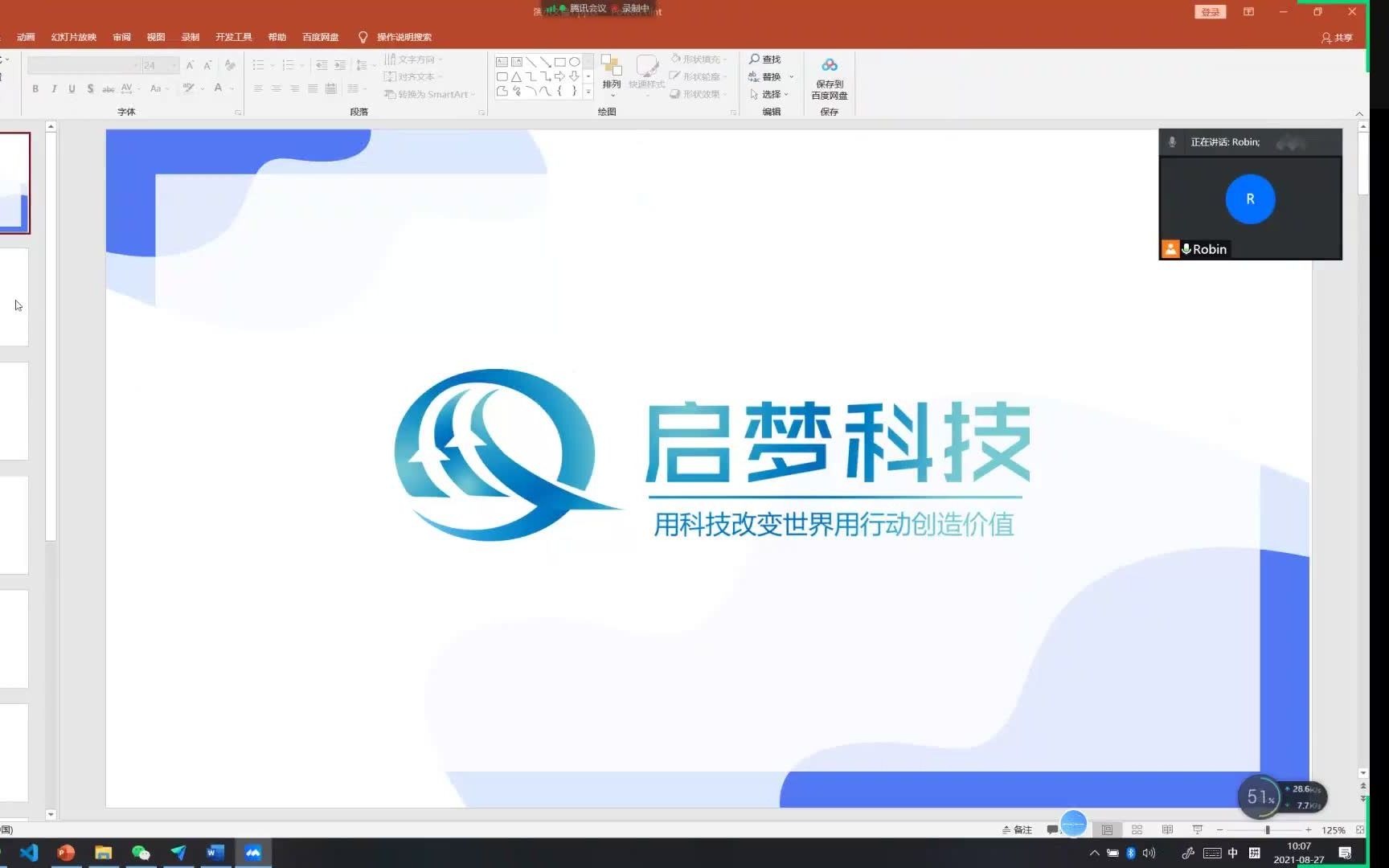Decrease font size with smaller A
The image size is (1389, 868).
(x=207, y=65)
